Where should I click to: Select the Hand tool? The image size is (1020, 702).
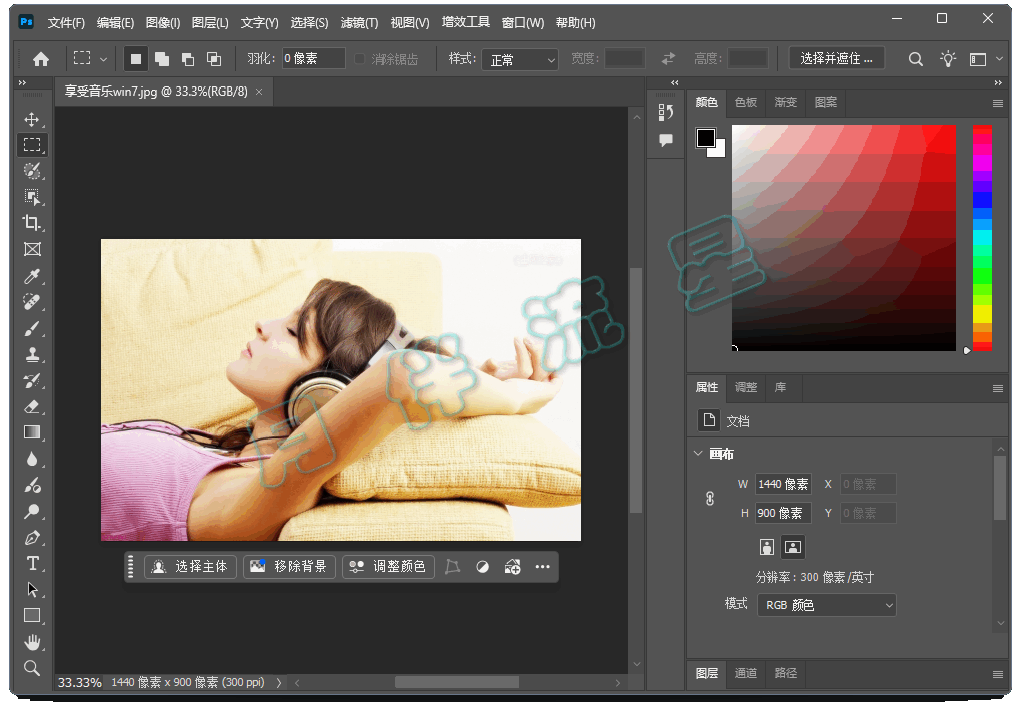point(32,641)
